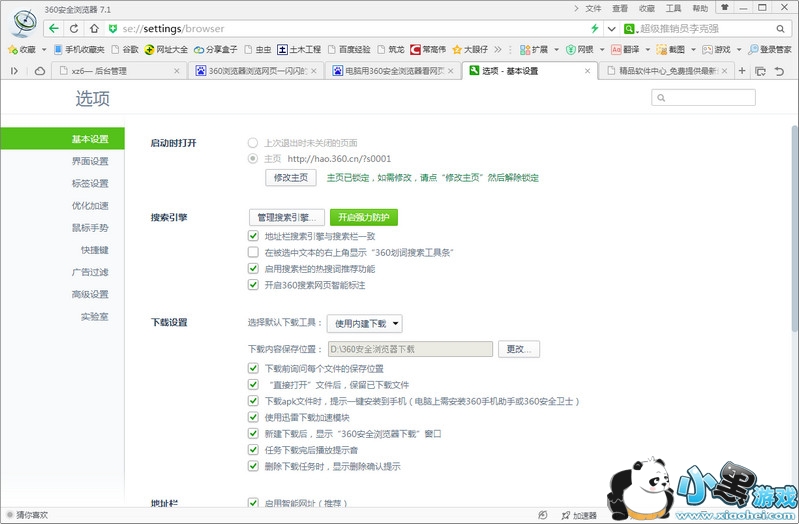This screenshot has height=524, width=799.
Task: Toggle 开启360搜索网页智能标注 checkbox
Action: coord(253,284)
